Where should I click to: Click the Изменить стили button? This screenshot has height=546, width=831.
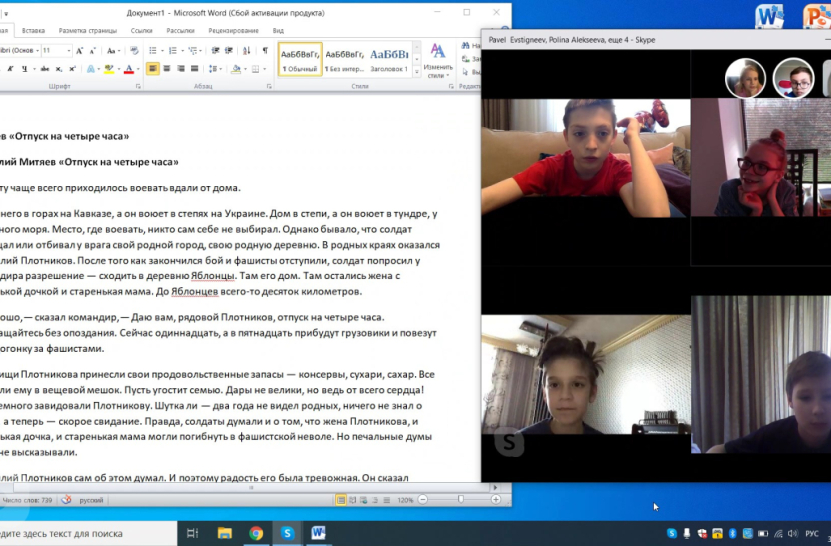pyautogui.click(x=438, y=60)
